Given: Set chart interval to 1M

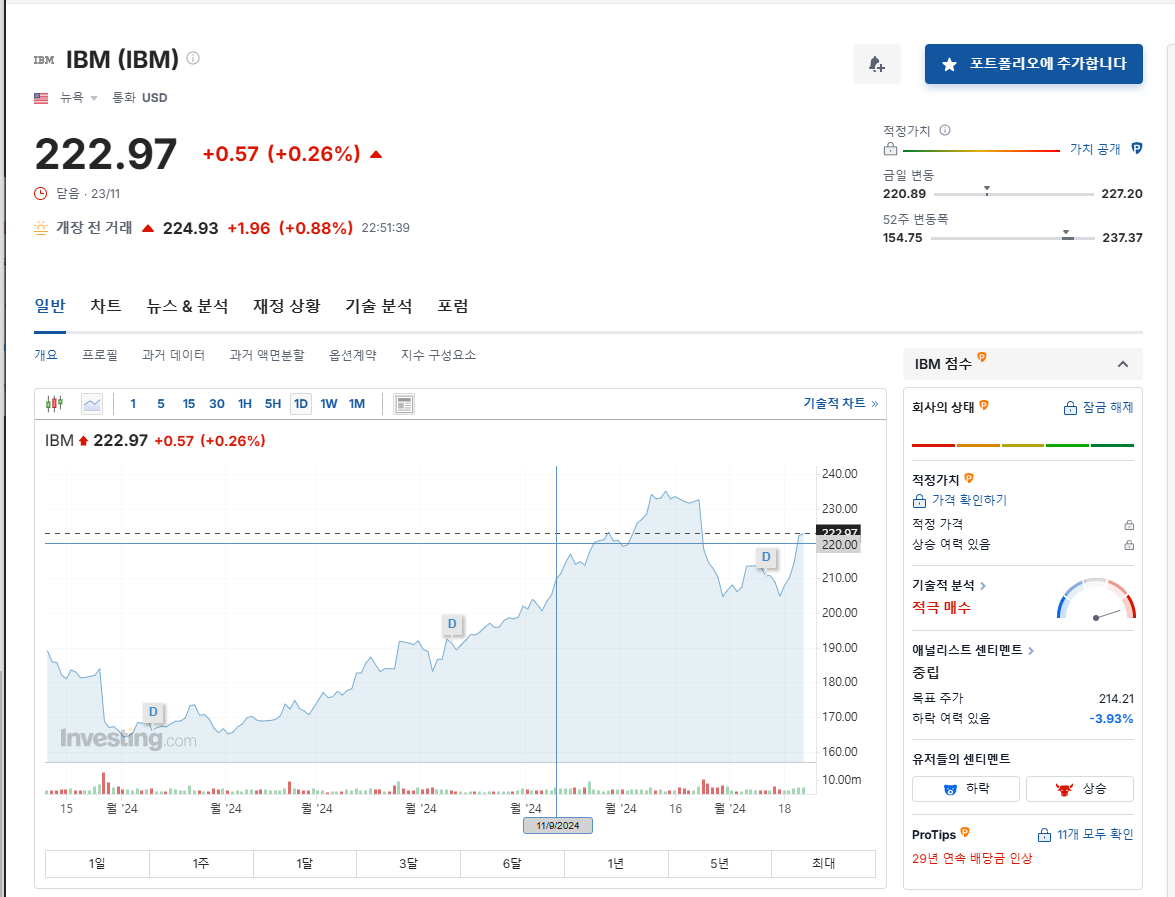Looking at the screenshot, I should 357,404.
